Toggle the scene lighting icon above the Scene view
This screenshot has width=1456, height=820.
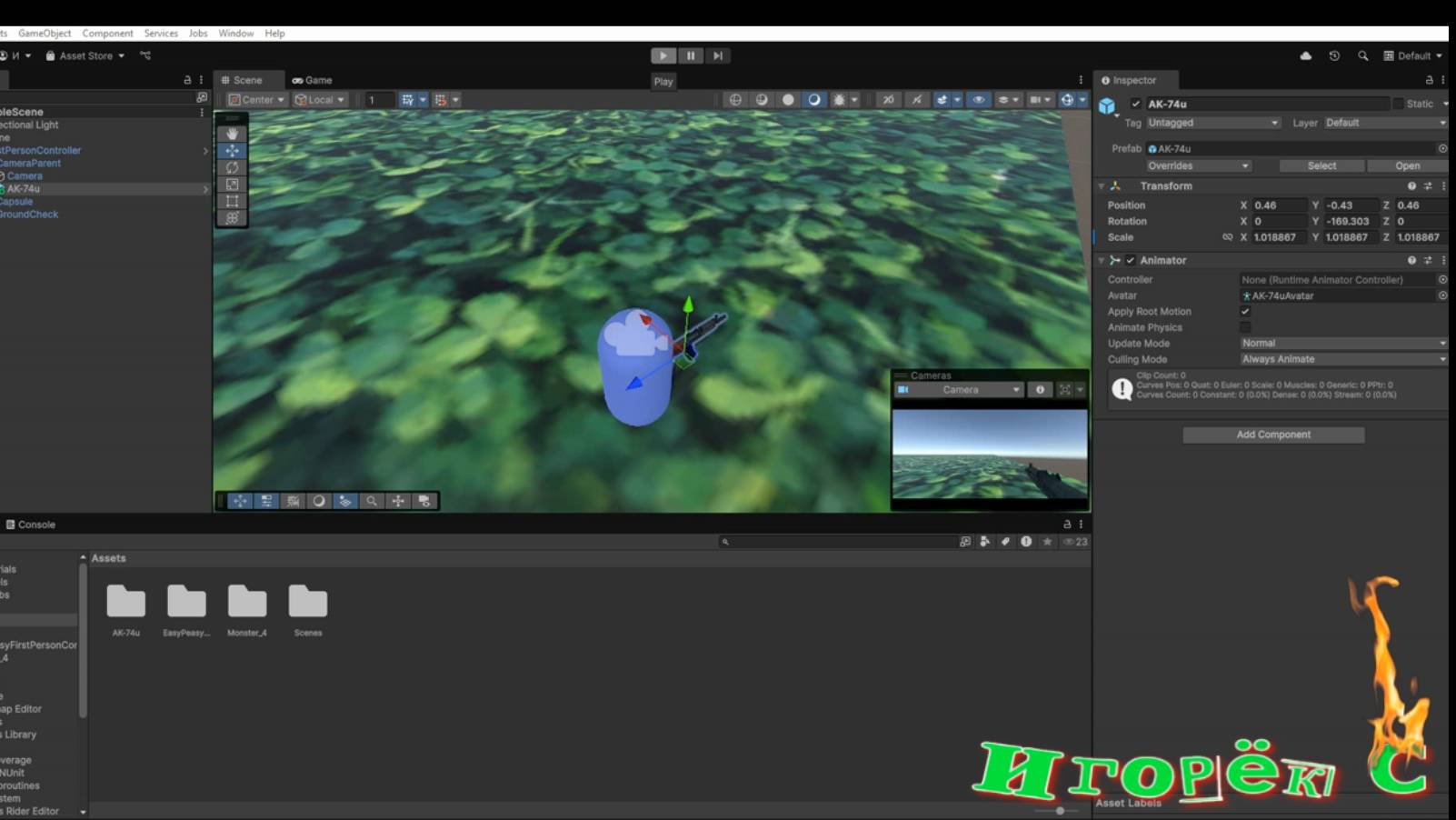[789, 100]
